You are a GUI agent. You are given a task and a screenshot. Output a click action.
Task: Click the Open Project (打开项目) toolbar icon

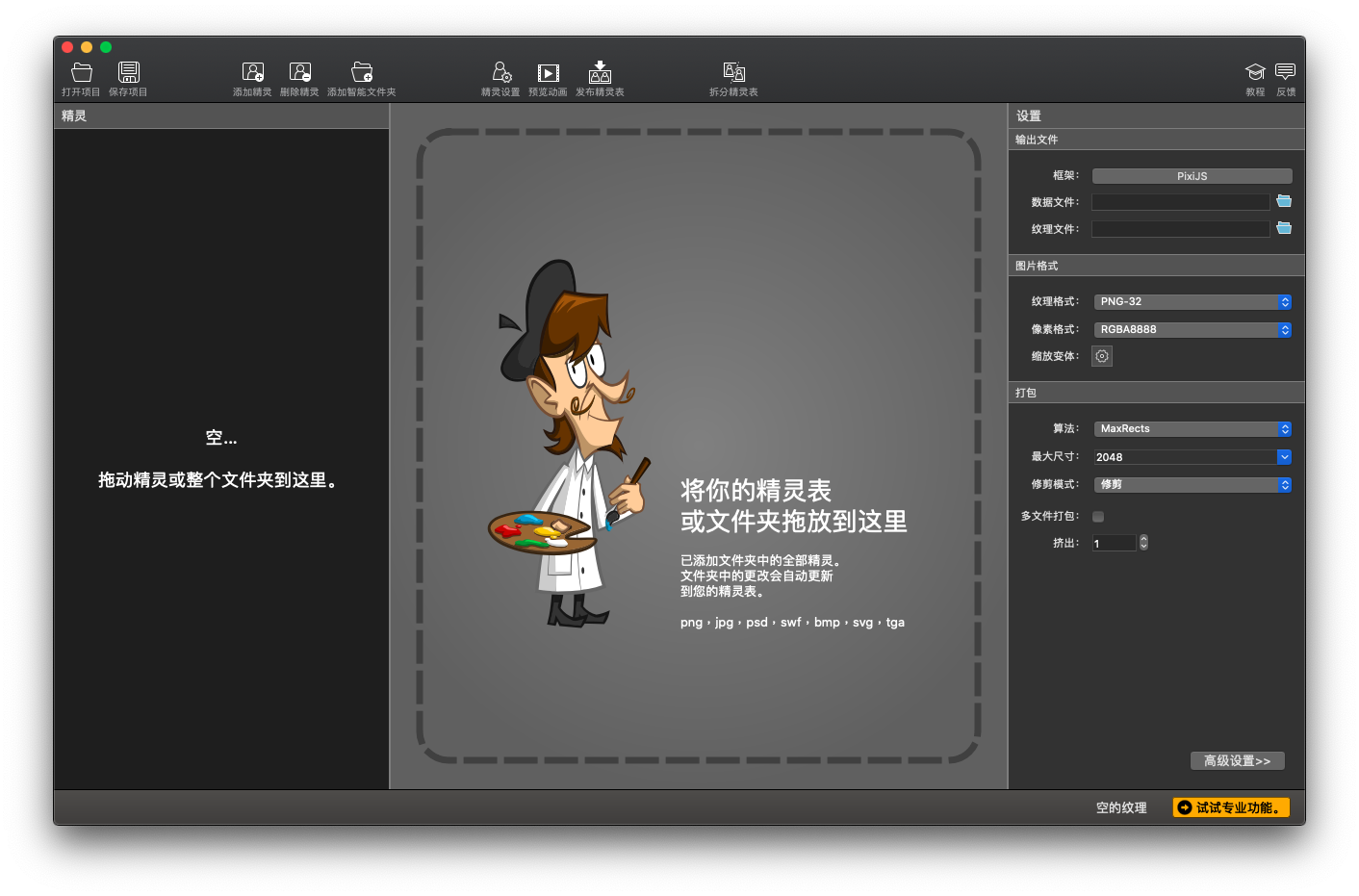pos(82,73)
